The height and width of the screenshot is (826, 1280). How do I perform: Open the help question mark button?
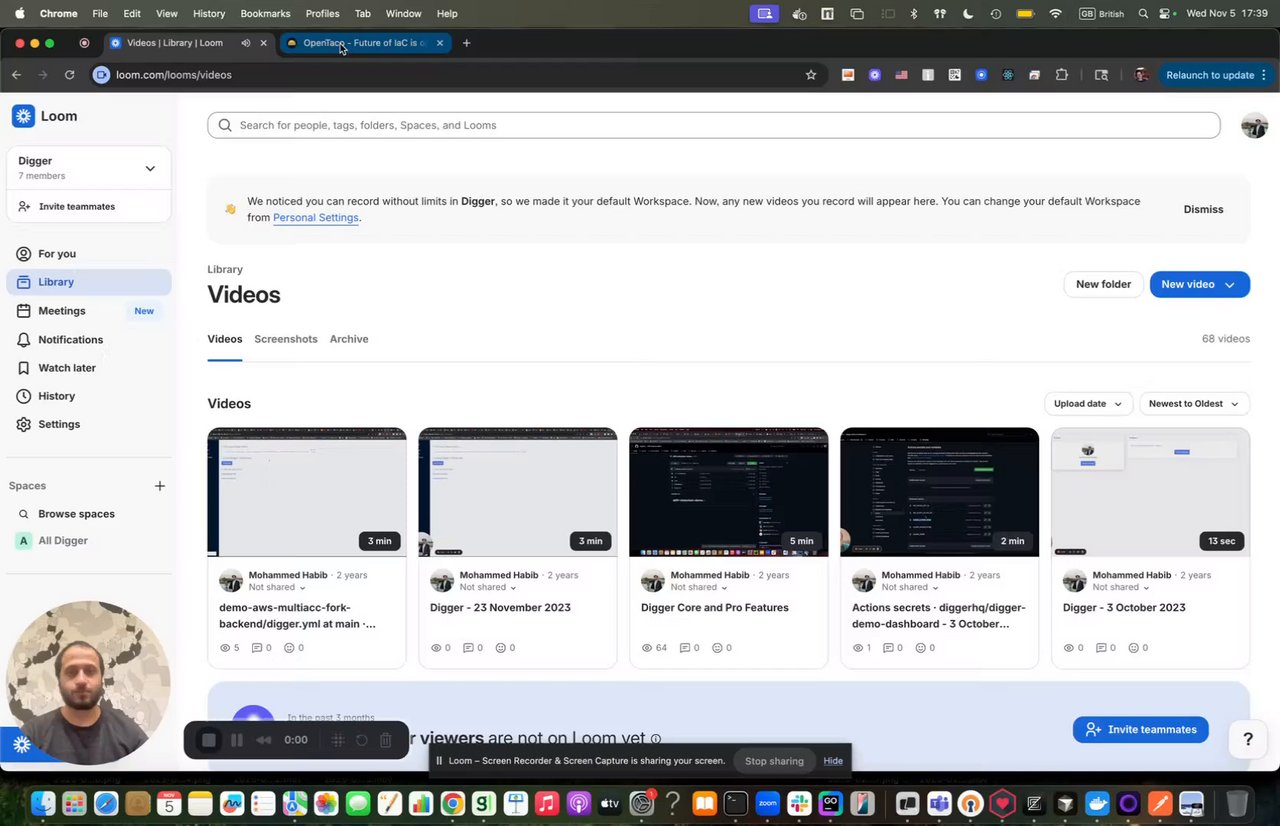(1248, 739)
